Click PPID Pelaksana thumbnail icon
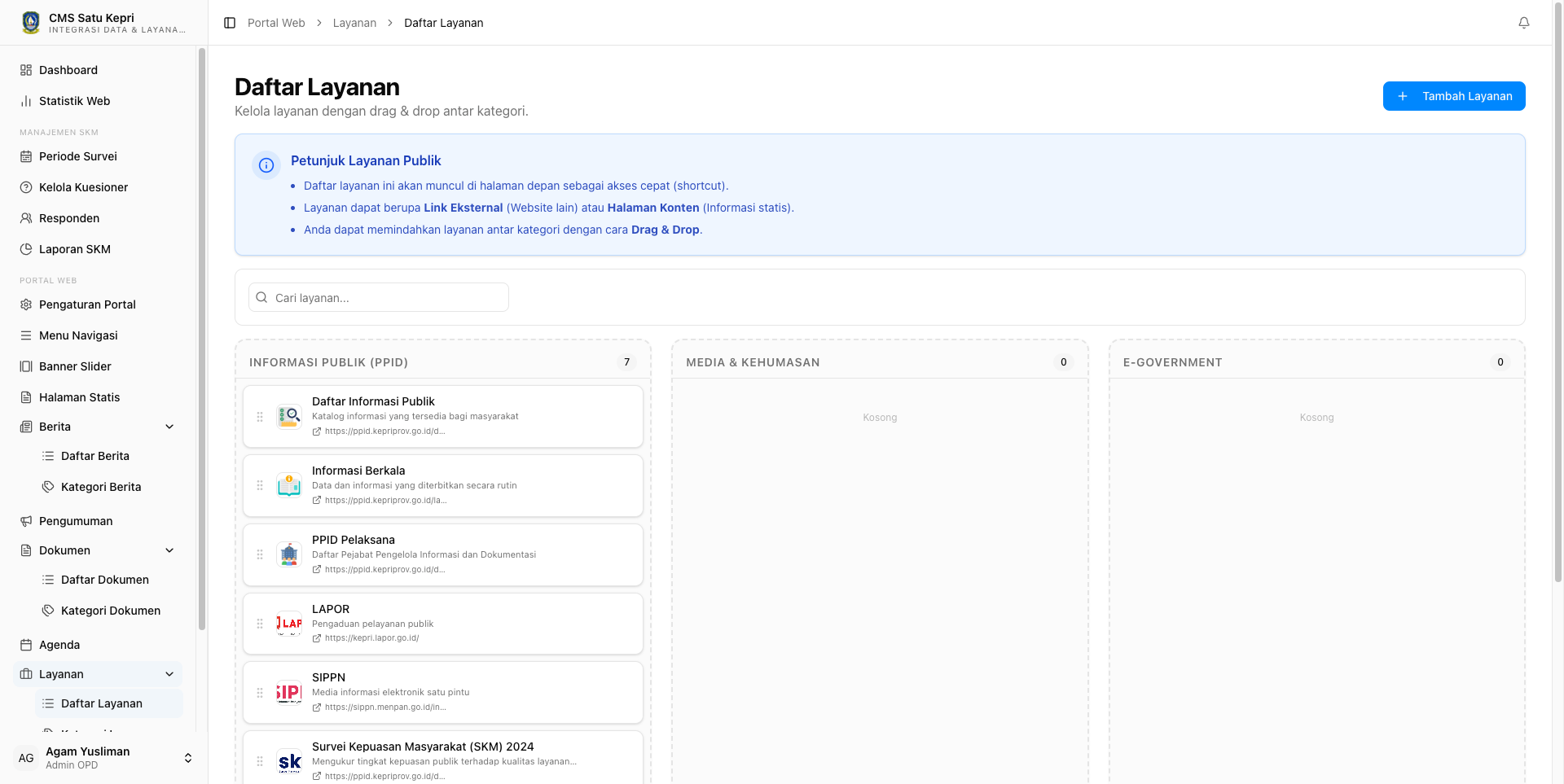This screenshot has width=1564, height=784. [x=289, y=555]
